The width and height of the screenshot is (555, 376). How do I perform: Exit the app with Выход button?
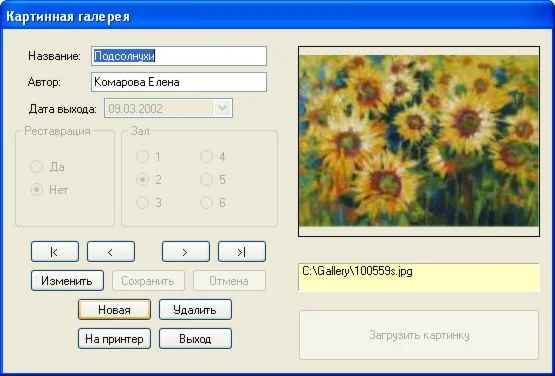(x=195, y=339)
